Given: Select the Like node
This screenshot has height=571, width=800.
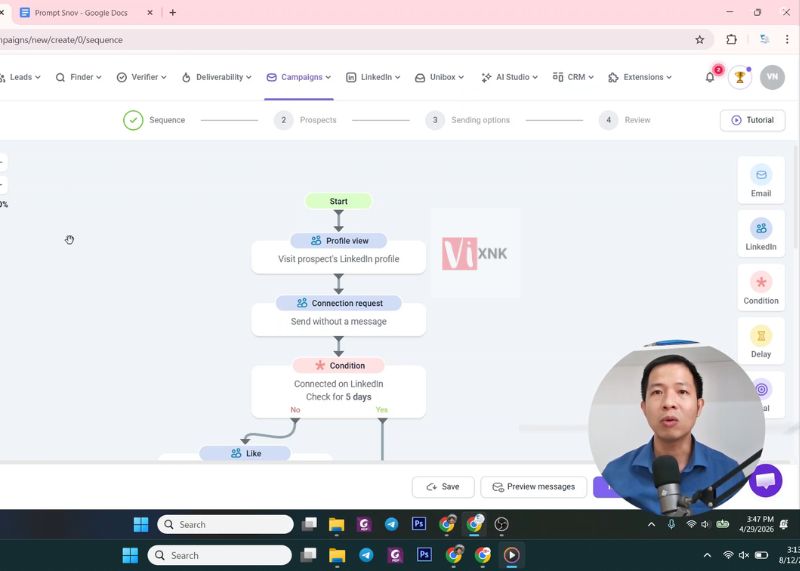Looking at the screenshot, I should pyautogui.click(x=245, y=453).
